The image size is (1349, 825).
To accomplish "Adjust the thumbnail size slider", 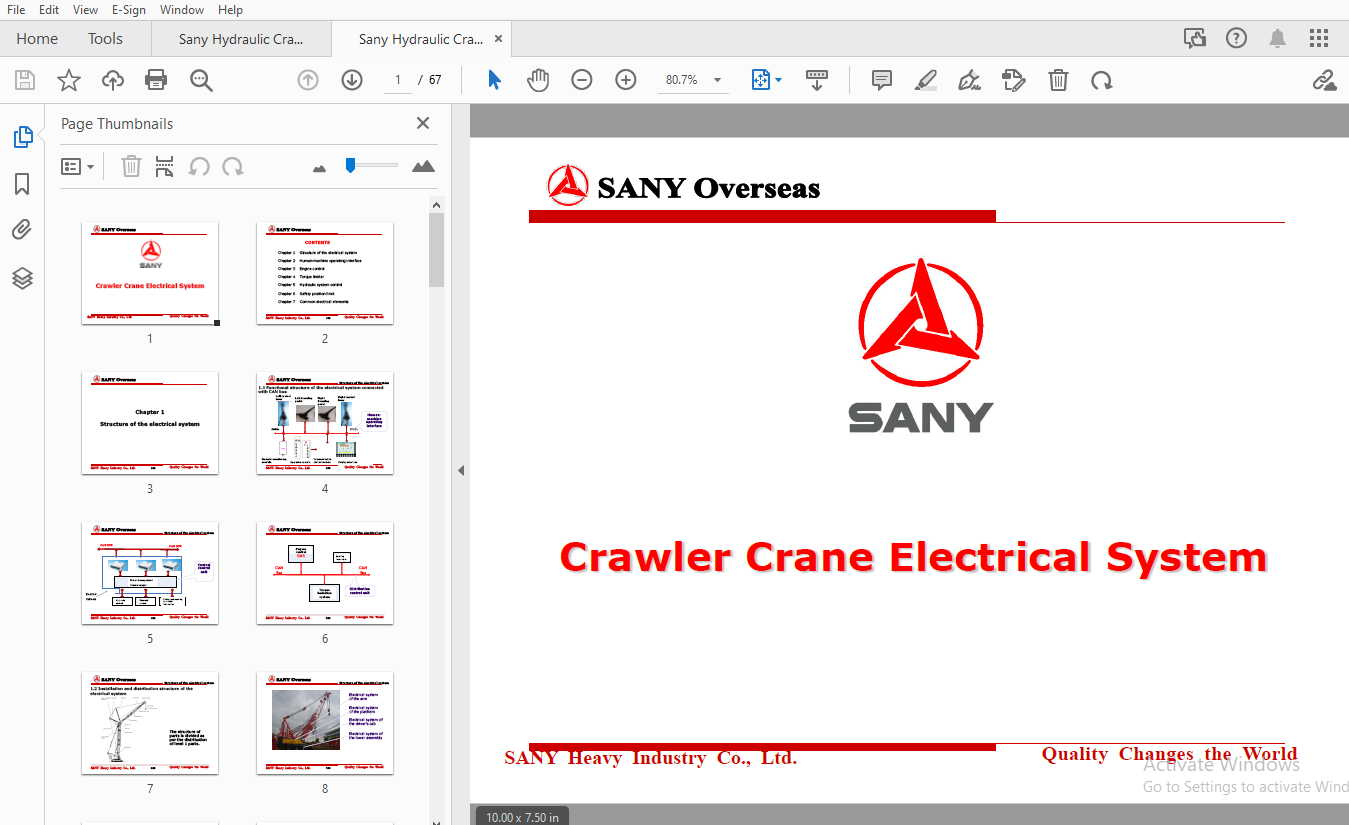I will (371, 165).
